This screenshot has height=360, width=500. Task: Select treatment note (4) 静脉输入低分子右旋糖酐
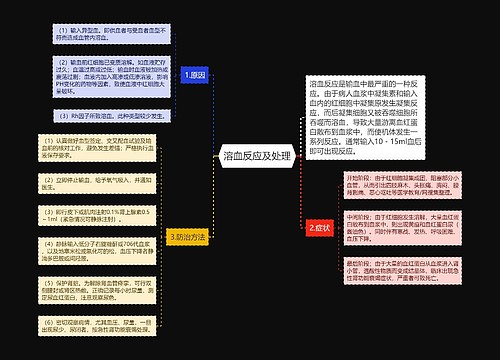click(x=97, y=251)
